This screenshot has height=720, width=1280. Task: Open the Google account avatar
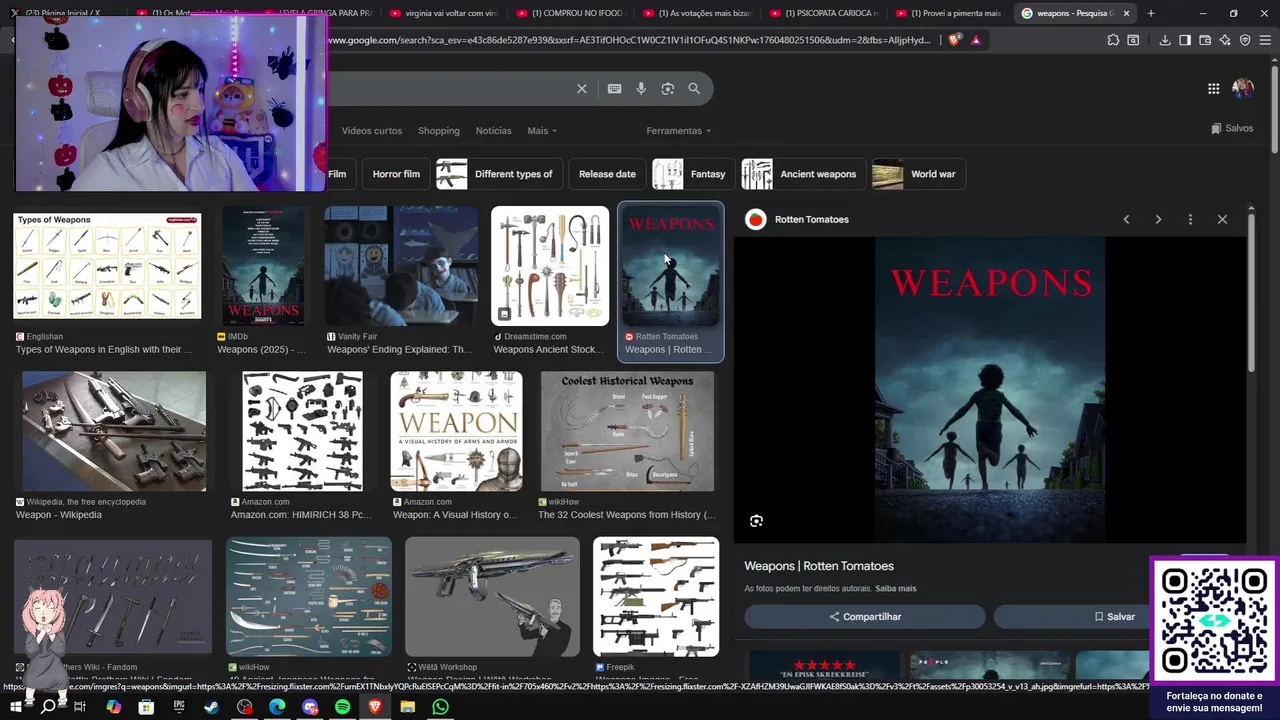1243,88
